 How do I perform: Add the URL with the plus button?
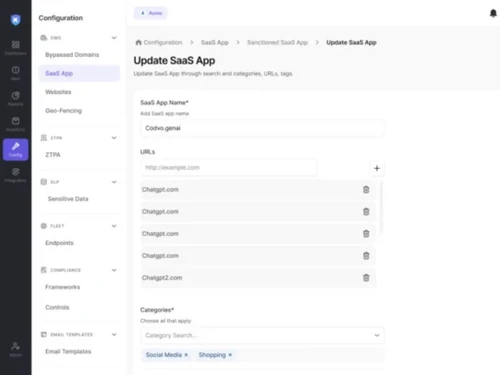[377, 168]
